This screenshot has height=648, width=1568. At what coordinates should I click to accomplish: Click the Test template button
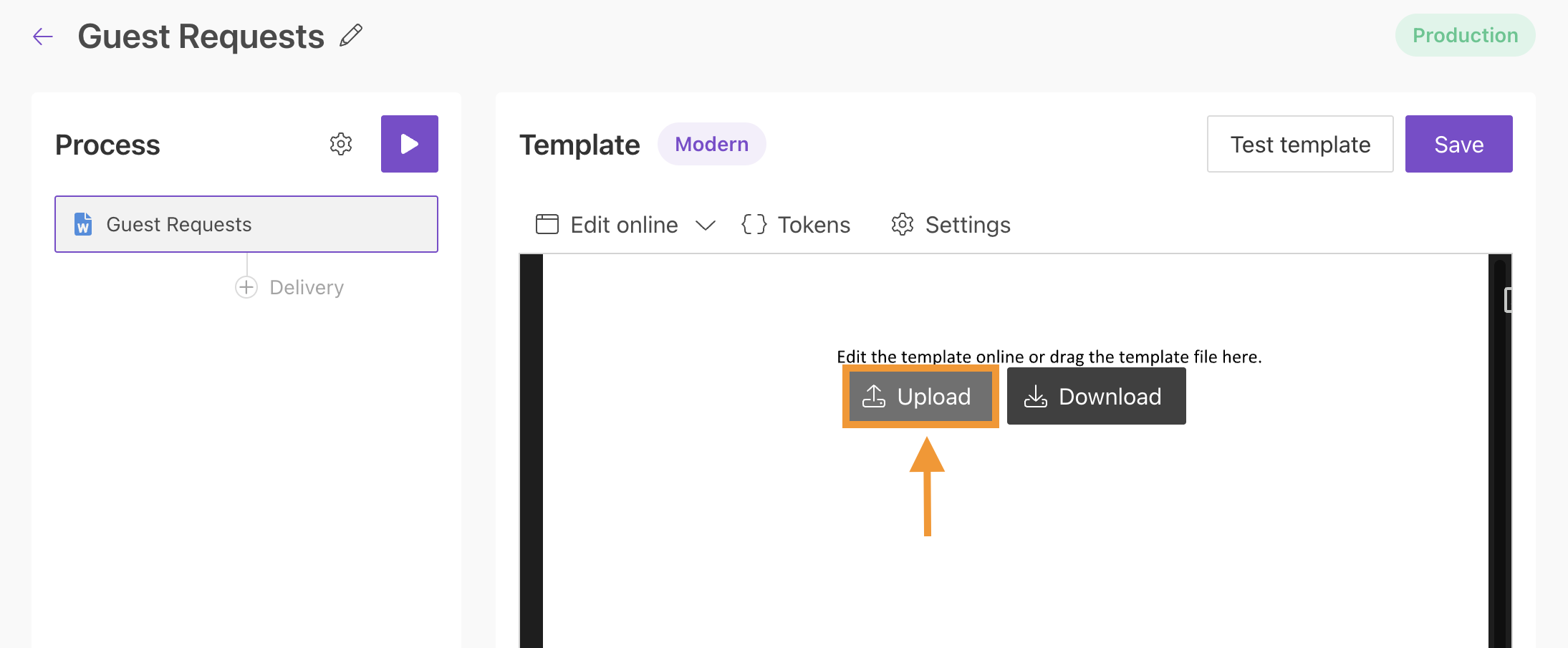pos(1300,144)
